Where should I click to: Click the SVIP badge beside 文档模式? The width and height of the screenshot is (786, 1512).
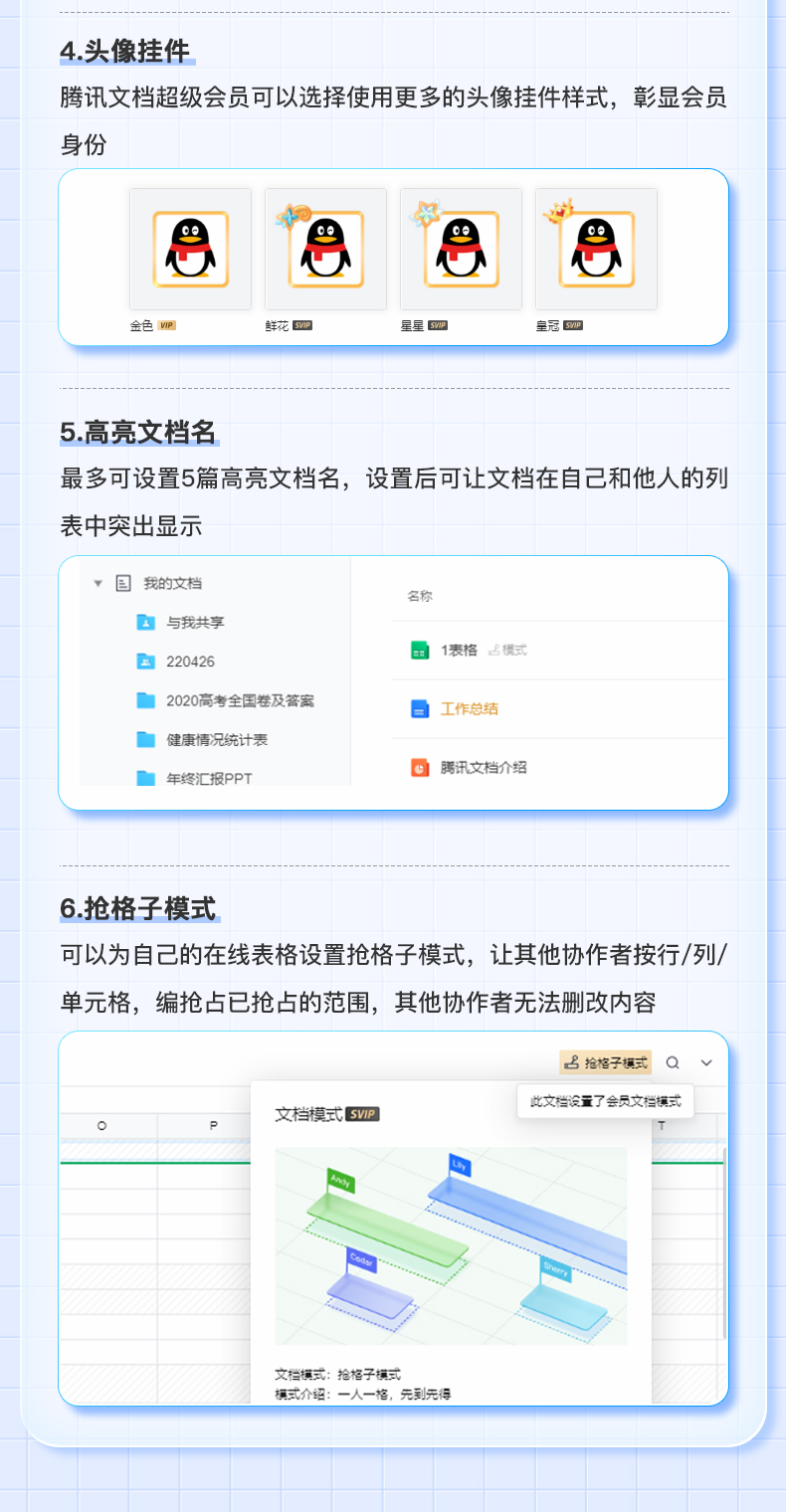point(363,1114)
